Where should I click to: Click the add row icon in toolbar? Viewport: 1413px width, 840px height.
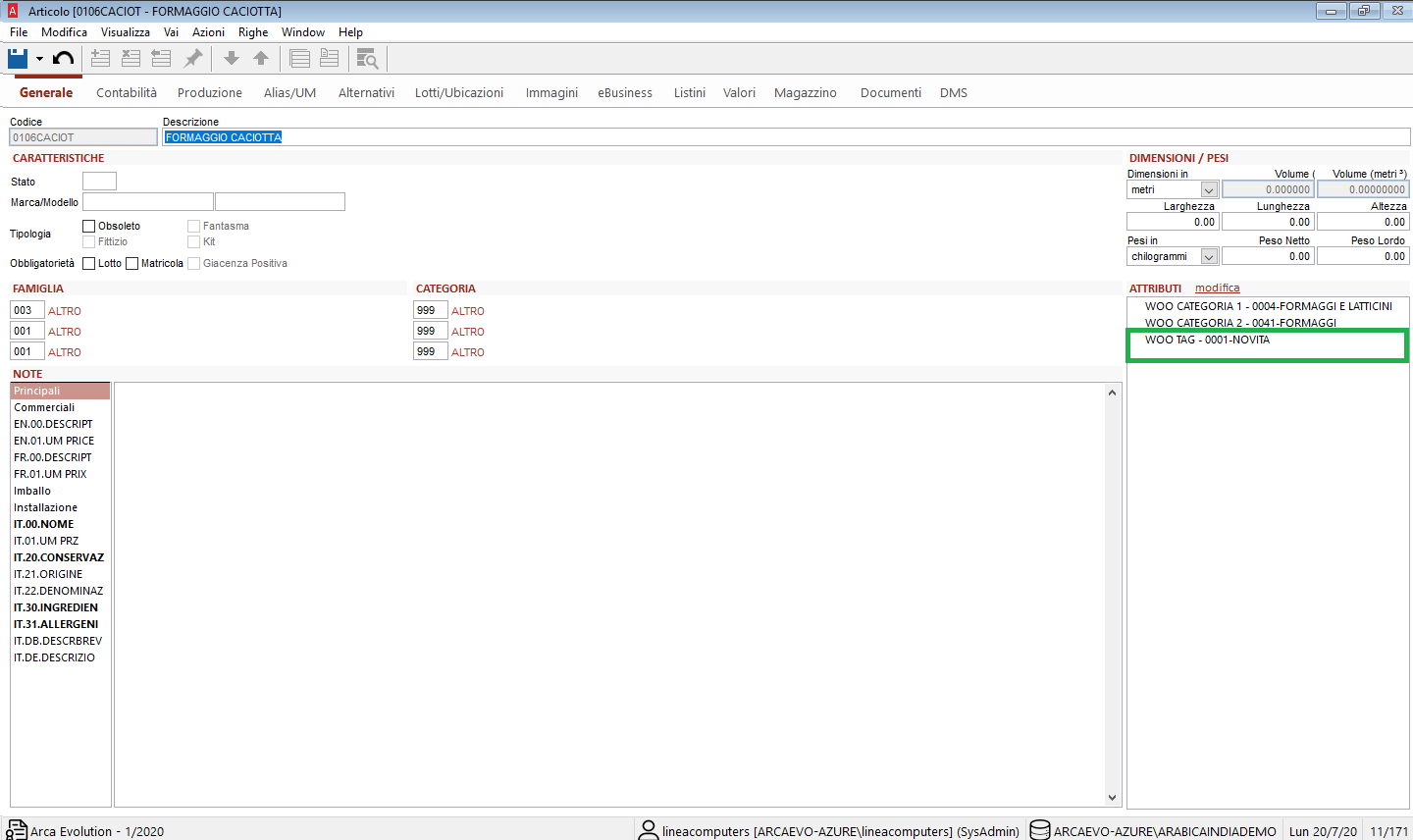coord(100,59)
